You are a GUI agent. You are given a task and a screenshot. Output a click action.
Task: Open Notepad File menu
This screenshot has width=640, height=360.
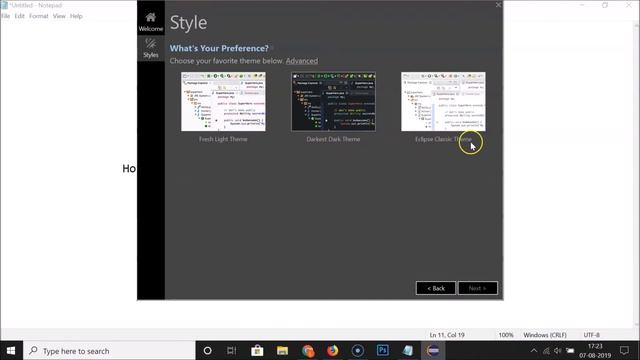pos(6,16)
